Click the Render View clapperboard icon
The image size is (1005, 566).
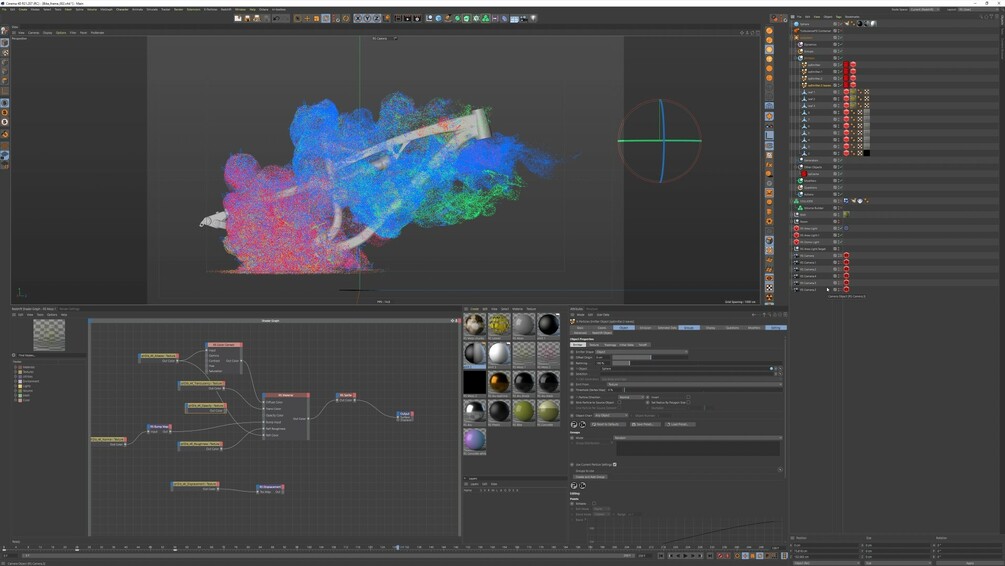tap(399, 19)
